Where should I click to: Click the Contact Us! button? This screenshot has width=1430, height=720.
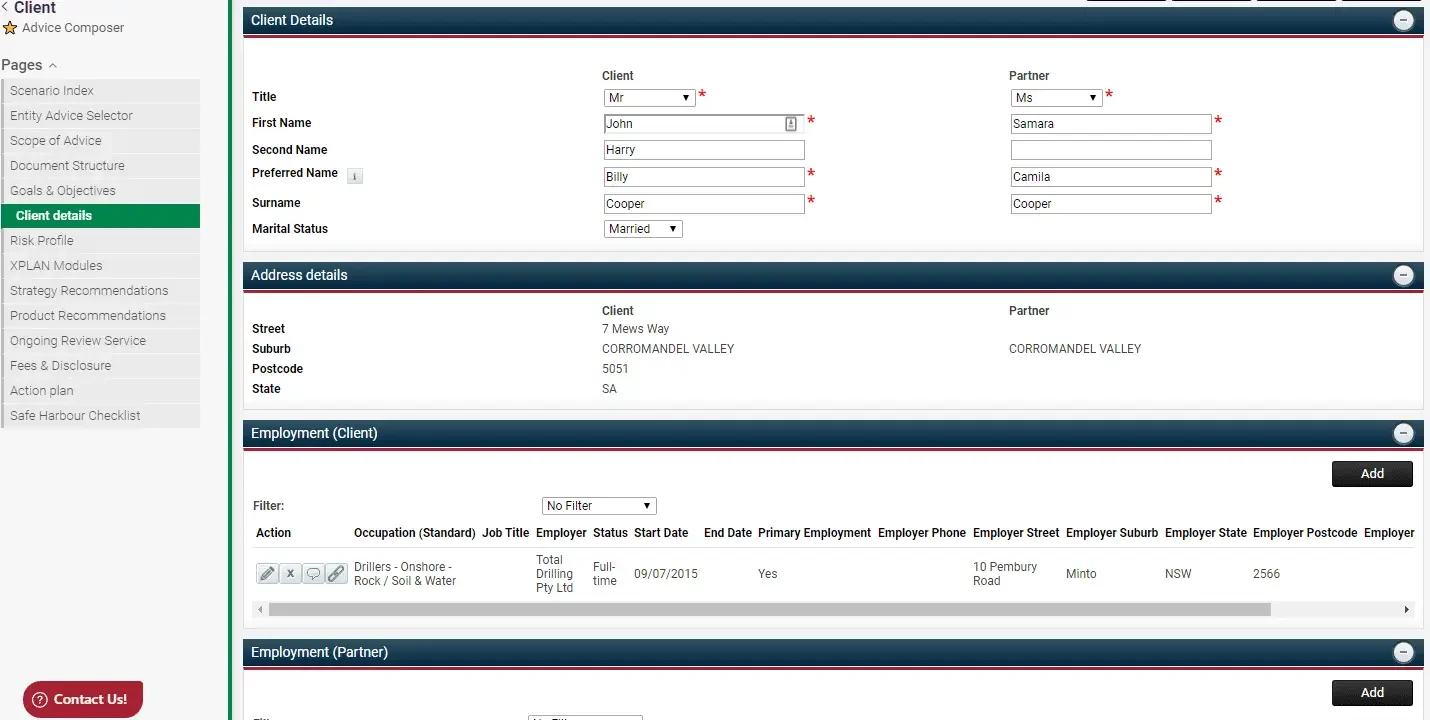point(83,699)
